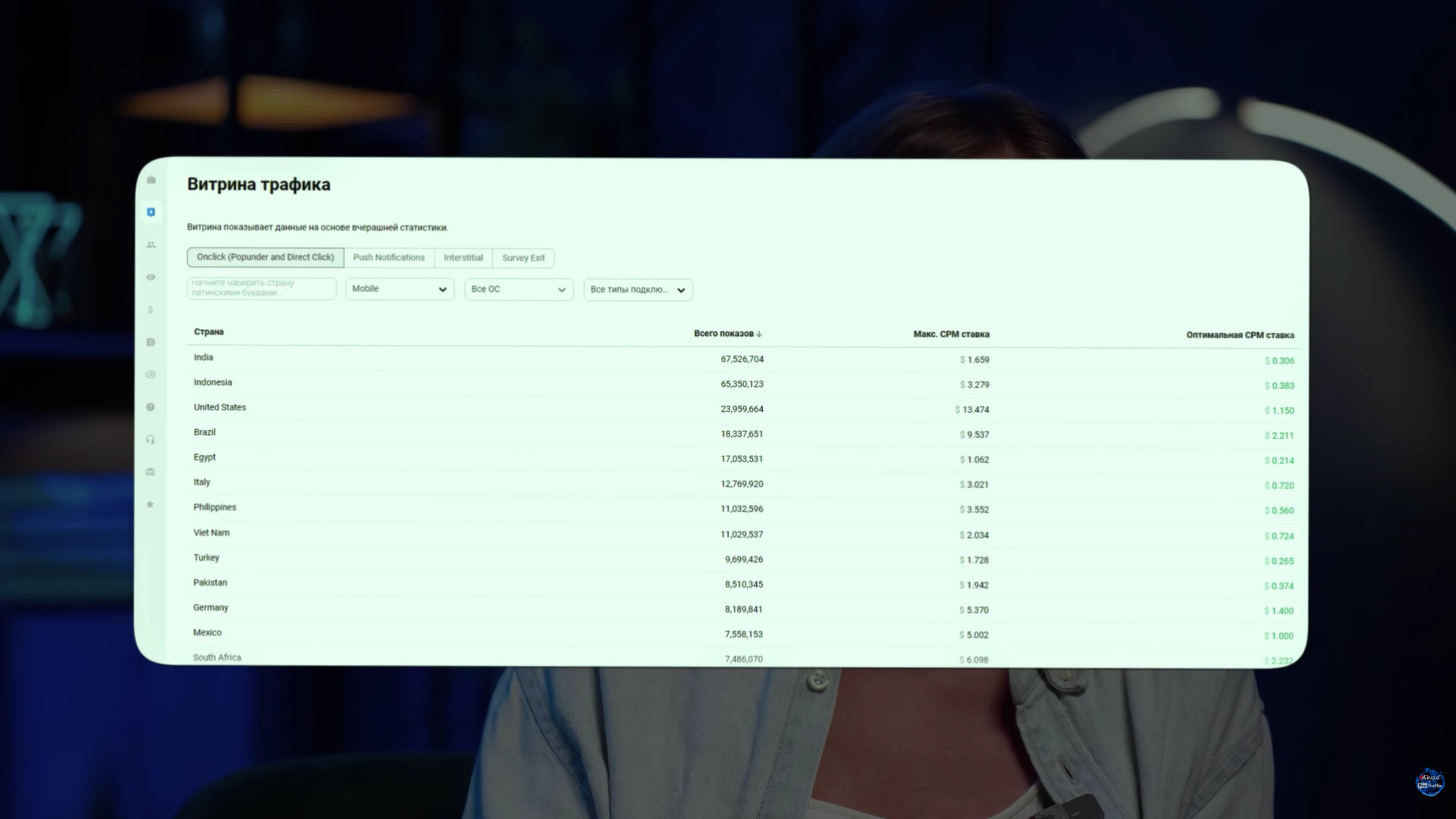The image size is (1456, 819).
Task: Expand the Mobile device dropdown
Action: pyautogui.click(x=400, y=289)
